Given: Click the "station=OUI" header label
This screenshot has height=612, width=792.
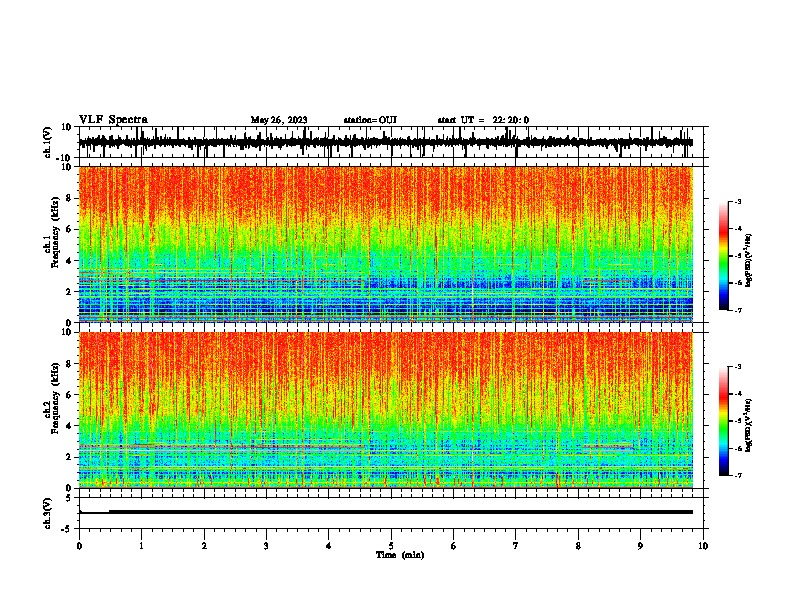Looking at the screenshot, I should point(370,120).
